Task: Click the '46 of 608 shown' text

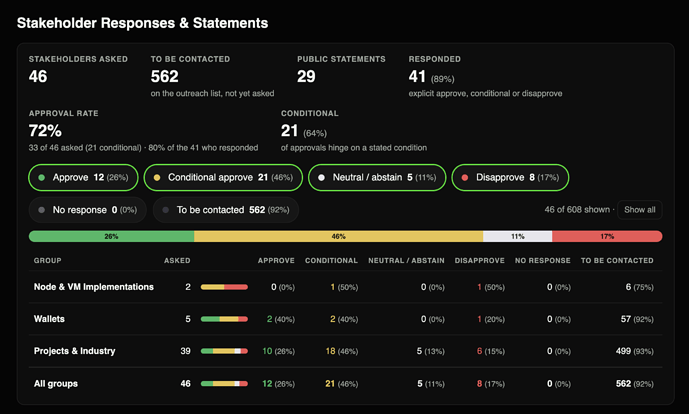Action: 577,210
